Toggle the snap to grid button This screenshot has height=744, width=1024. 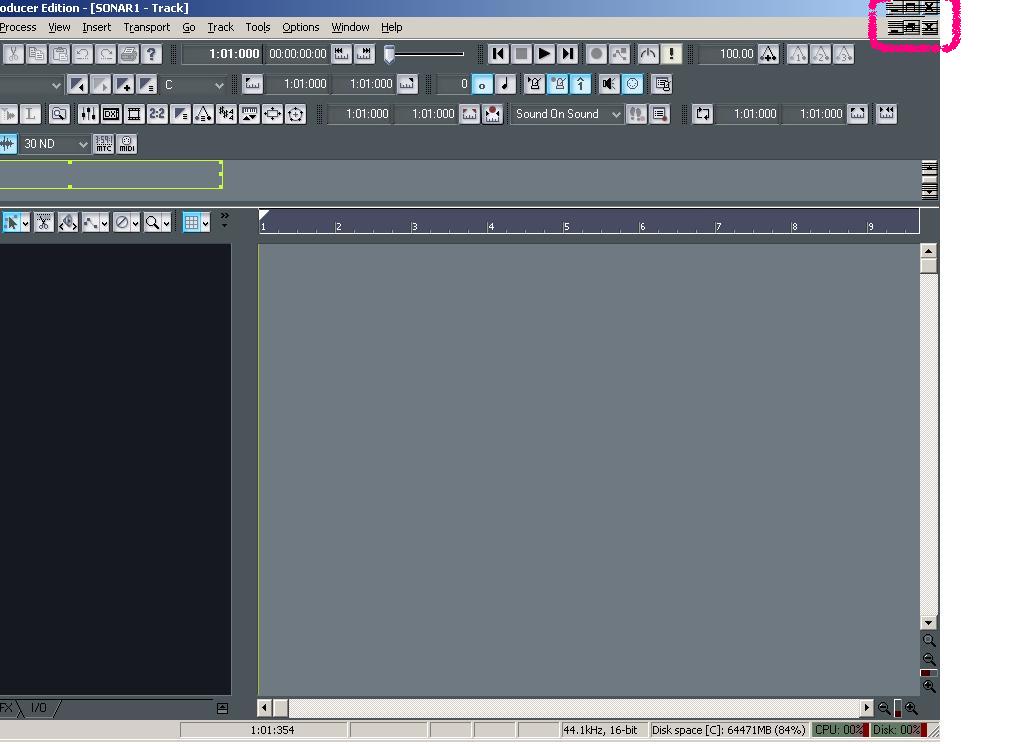pyautogui.click(x=191, y=222)
